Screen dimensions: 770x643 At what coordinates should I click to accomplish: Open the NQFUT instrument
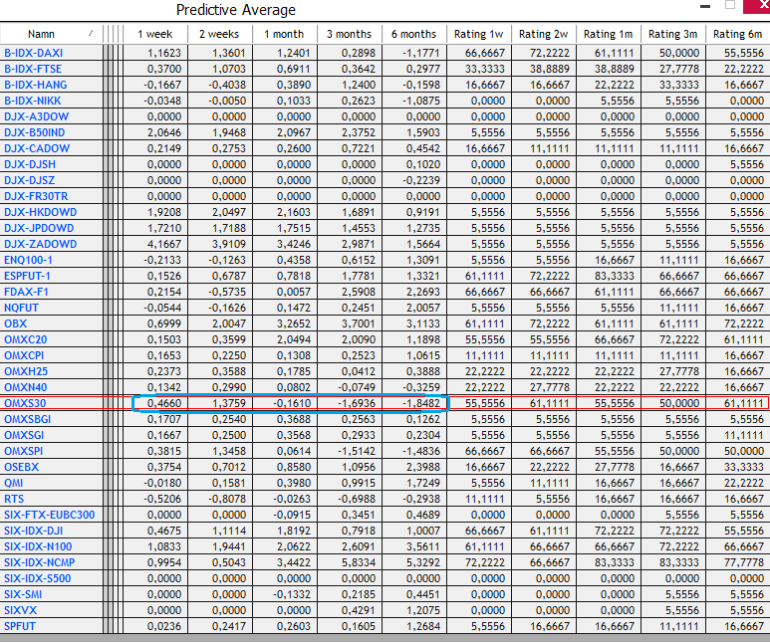point(21,308)
